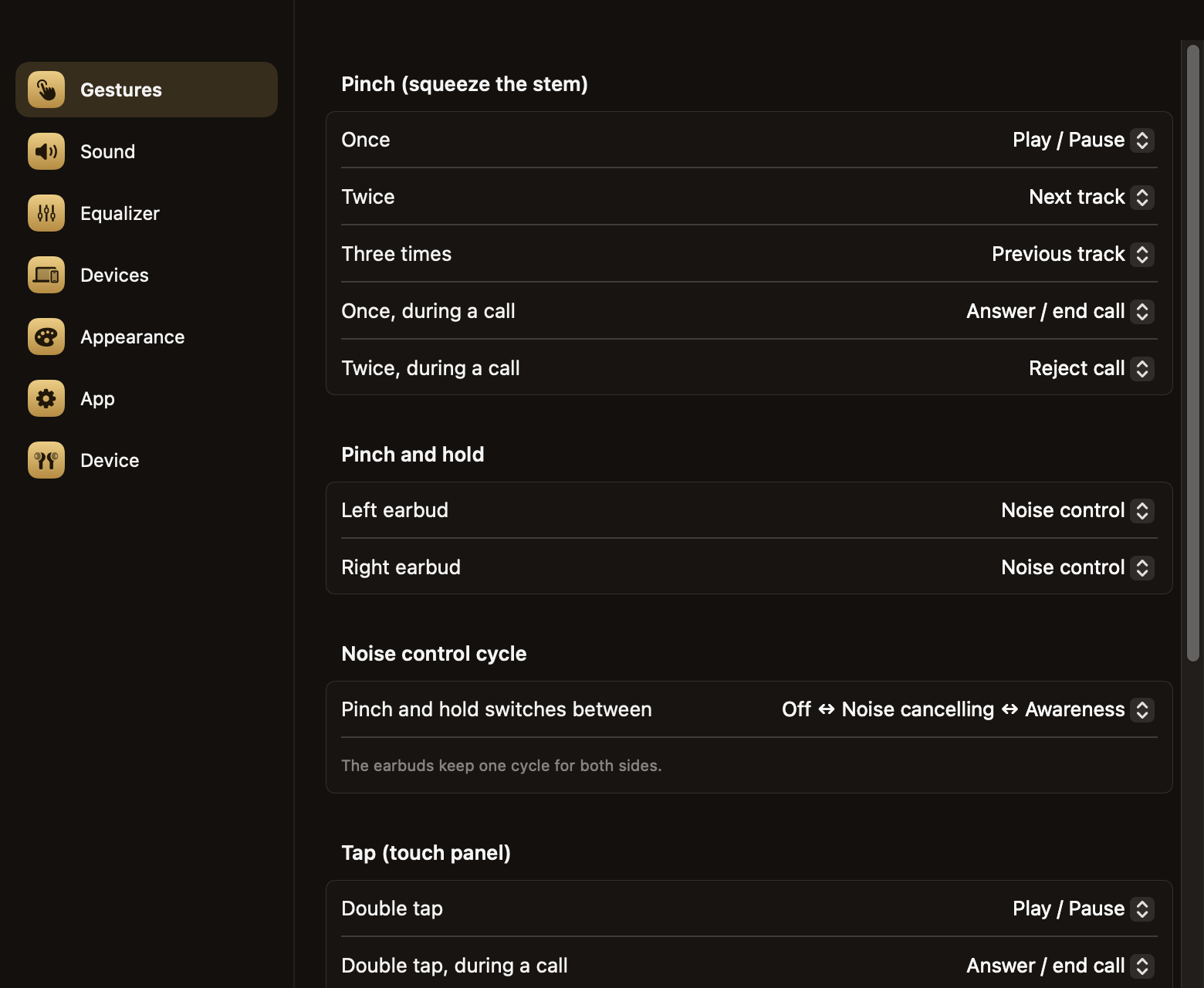Click the Gestures hand icon in sidebar
Image resolution: width=1204 pixels, height=988 pixels.
click(46, 90)
